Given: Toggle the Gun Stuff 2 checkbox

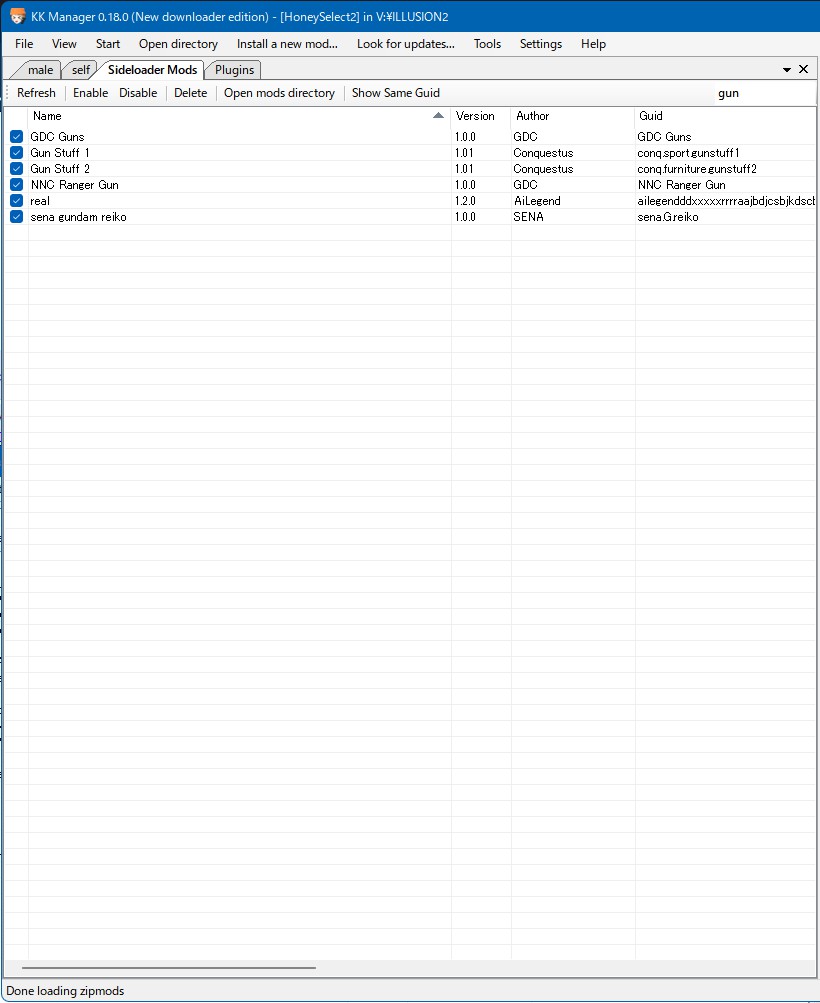Looking at the screenshot, I should pos(17,168).
